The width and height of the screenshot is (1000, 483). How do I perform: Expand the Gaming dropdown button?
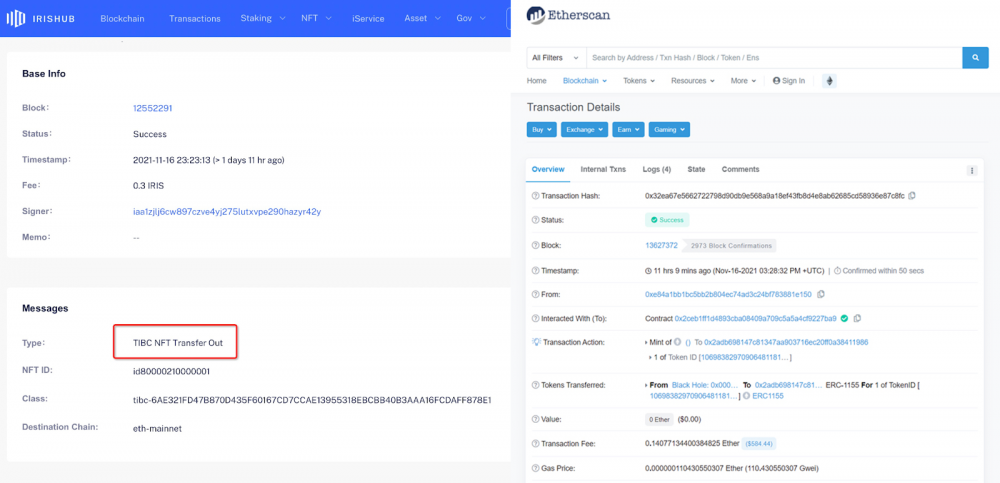[x=669, y=130]
